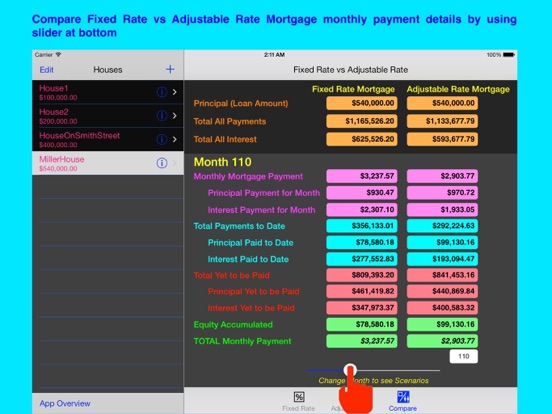Click the month number field showing 110
This screenshot has height=414, width=552.
pos(464,356)
